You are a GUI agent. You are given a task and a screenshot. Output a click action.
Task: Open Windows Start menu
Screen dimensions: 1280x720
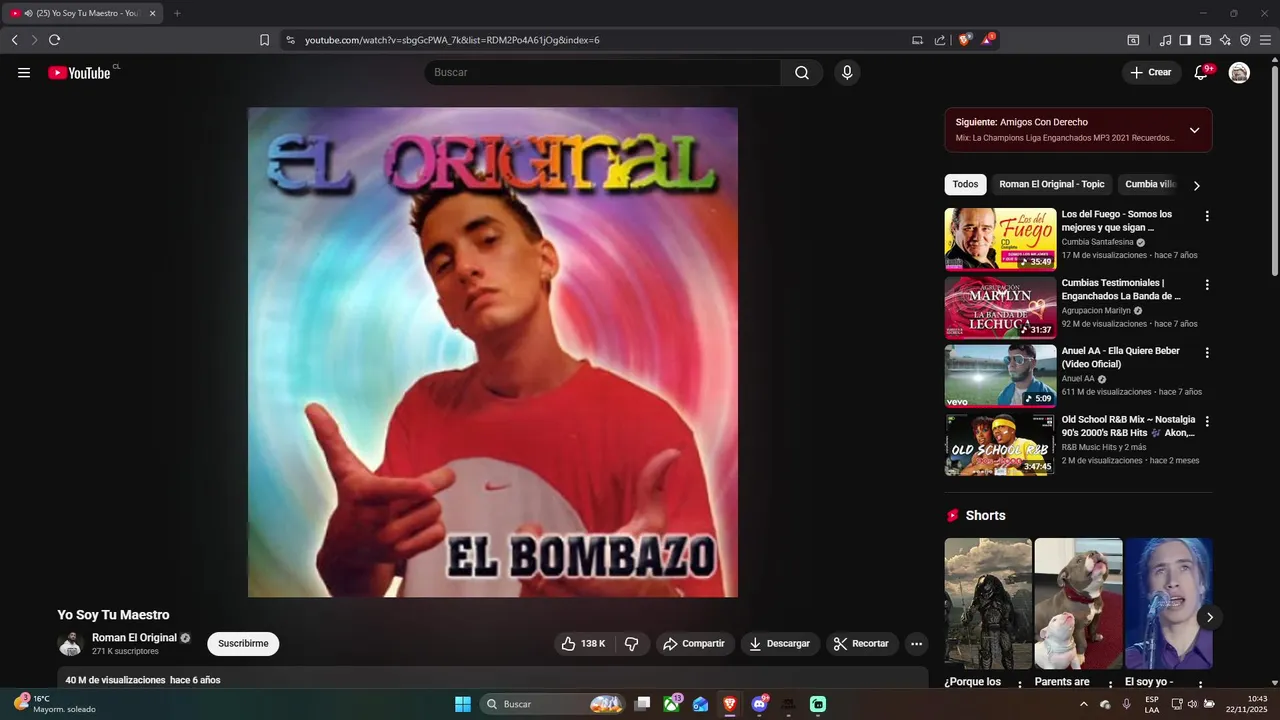point(463,704)
